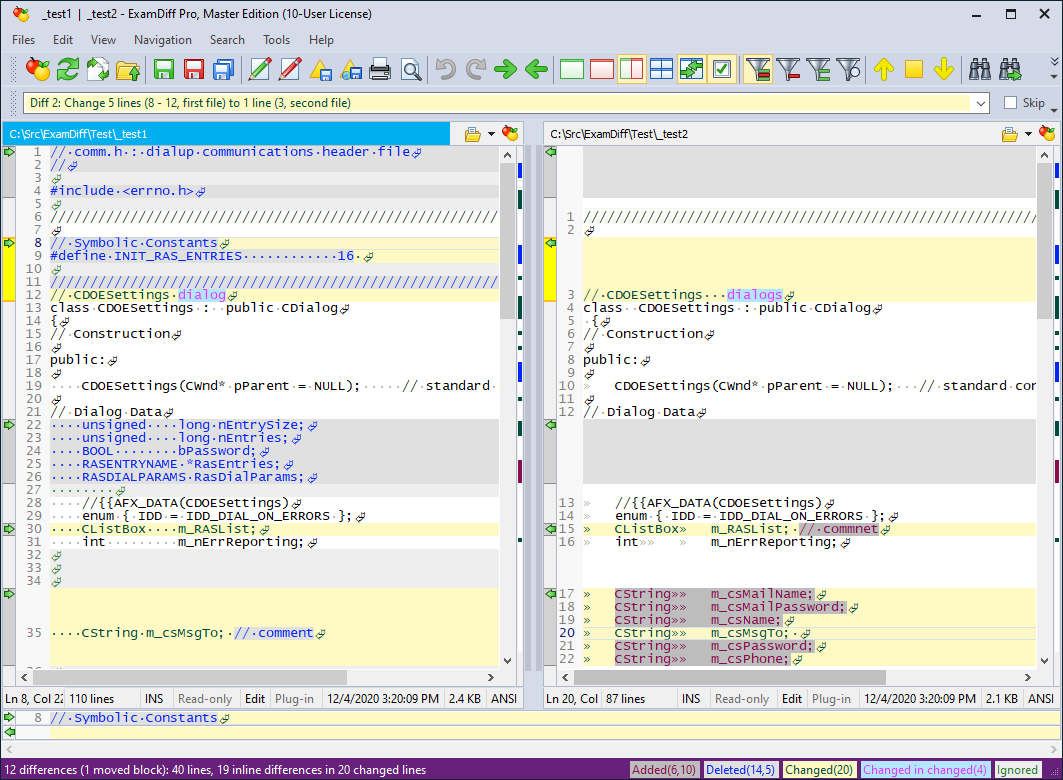
Task: Toggle the synchronized scrolling arrows button
Action: 691,69
